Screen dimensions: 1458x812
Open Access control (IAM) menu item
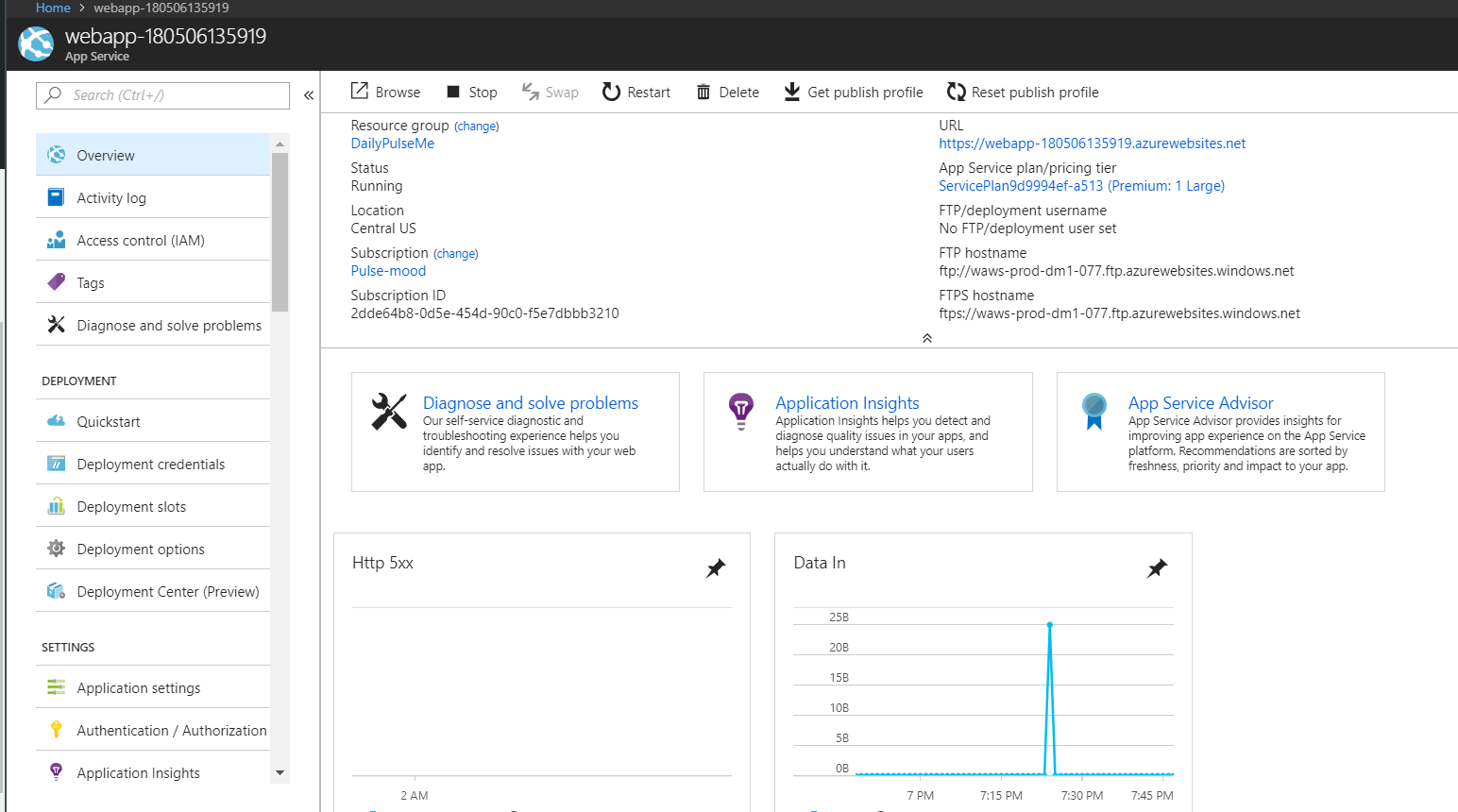point(153,240)
